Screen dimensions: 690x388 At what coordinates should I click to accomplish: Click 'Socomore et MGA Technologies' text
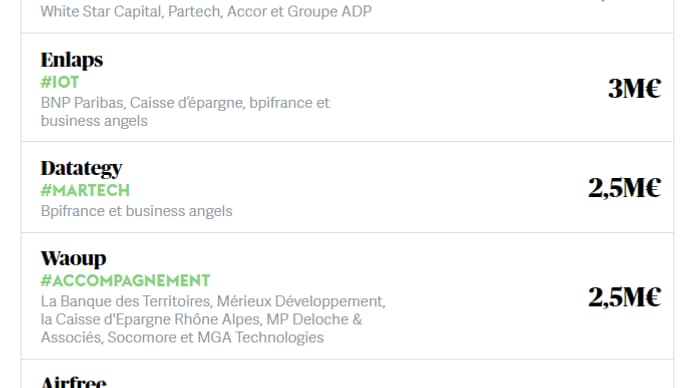(x=216, y=337)
